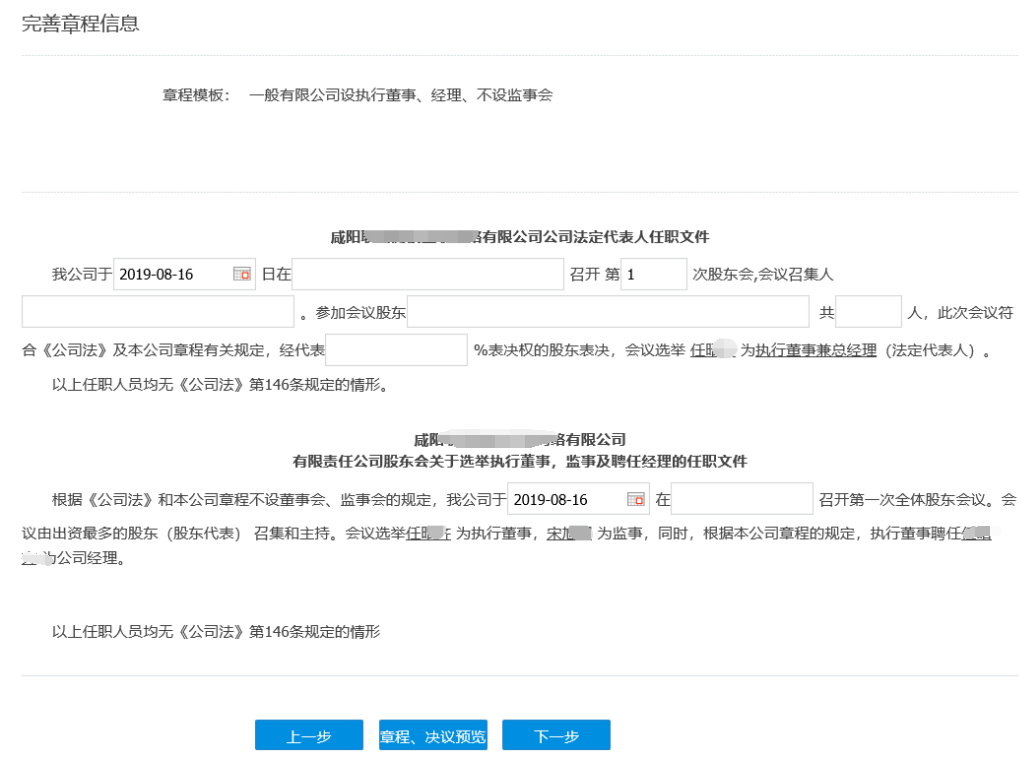The image size is (1036, 758).
Task: Open 章程、决议预览 preview
Action: pyautogui.click(x=432, y=734)
